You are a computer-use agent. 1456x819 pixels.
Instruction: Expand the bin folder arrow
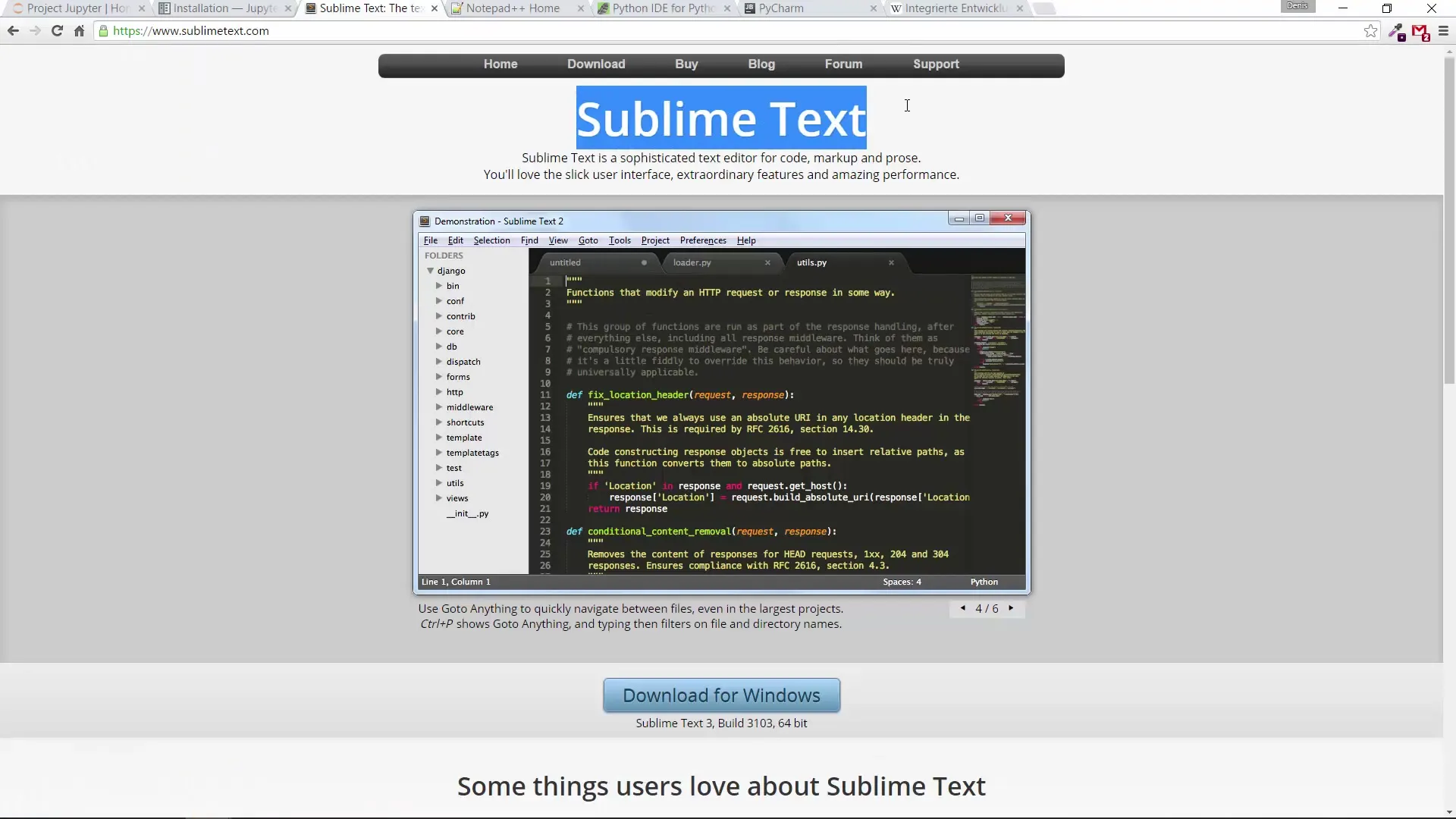(x=438, y=286)
